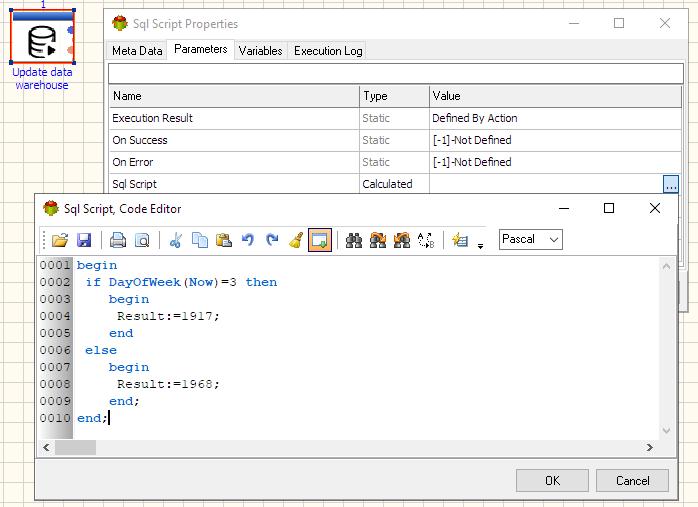This screenshot has width=698, height=507.
Task: Click the Replace A-to-B icon
Action: [x=426, y=240]
